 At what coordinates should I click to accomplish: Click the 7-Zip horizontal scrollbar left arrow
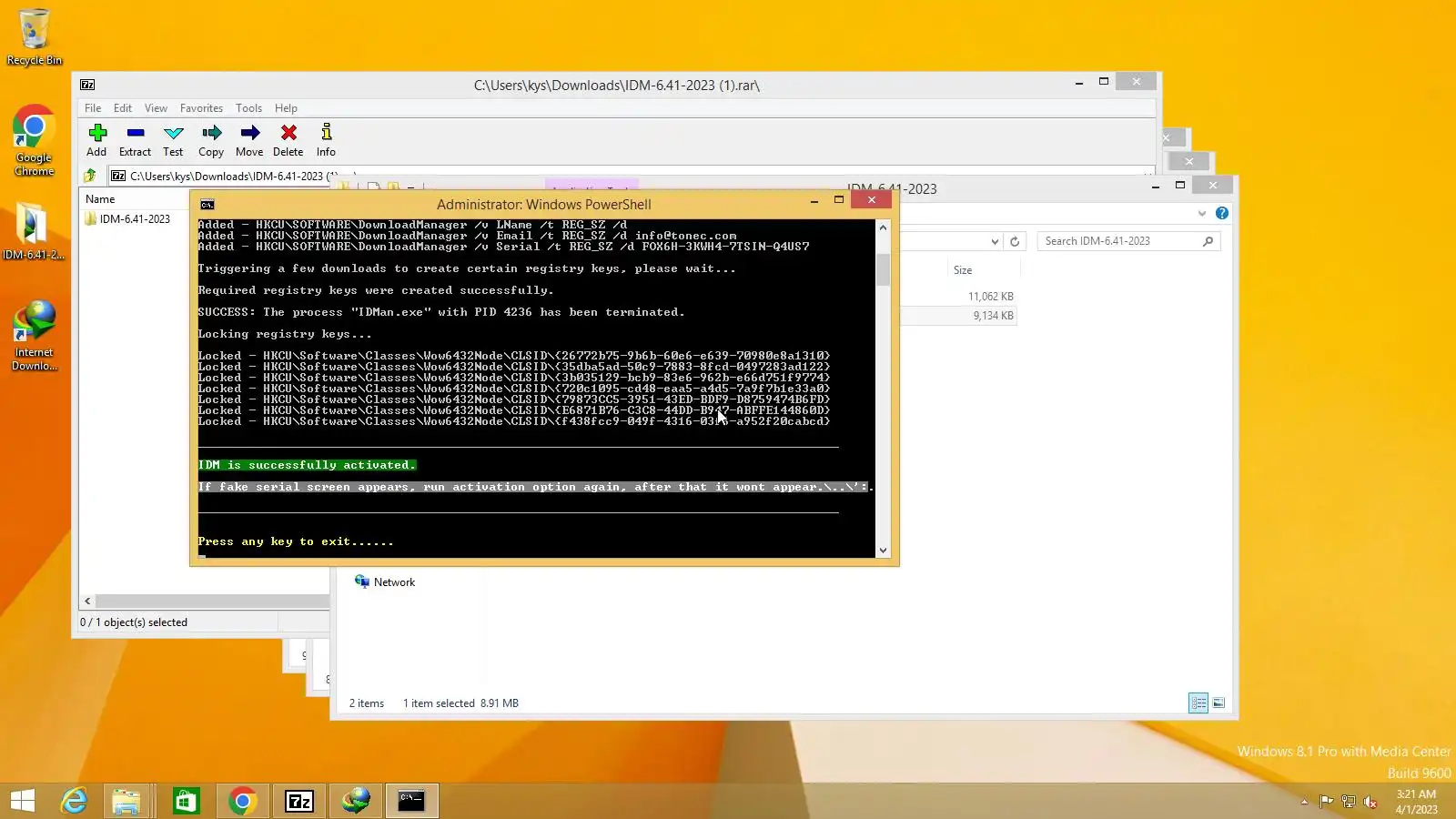(x=87, y=602)
